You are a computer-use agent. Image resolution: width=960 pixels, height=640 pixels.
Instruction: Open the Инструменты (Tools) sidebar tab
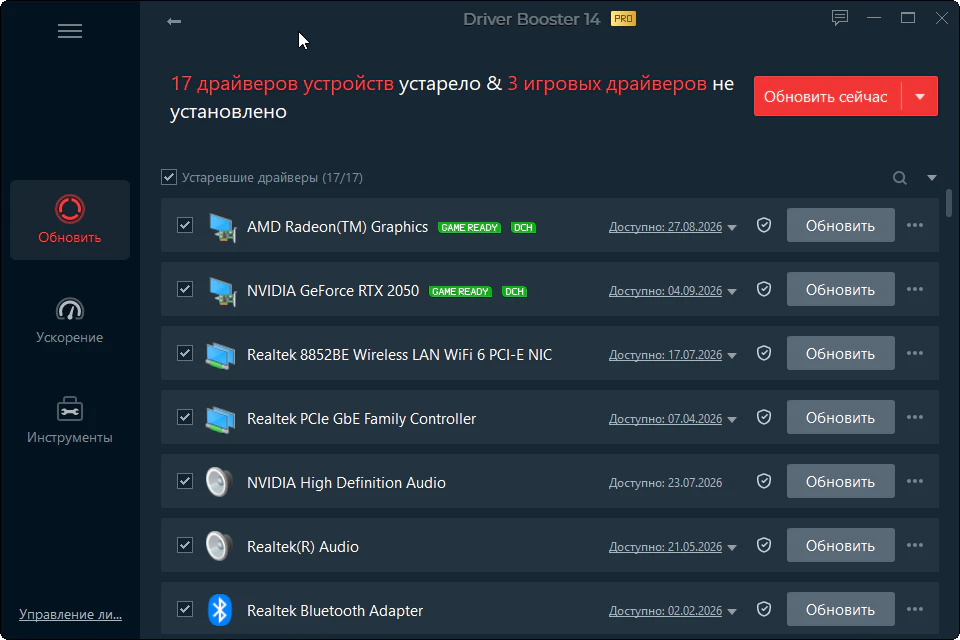[70, 420]
